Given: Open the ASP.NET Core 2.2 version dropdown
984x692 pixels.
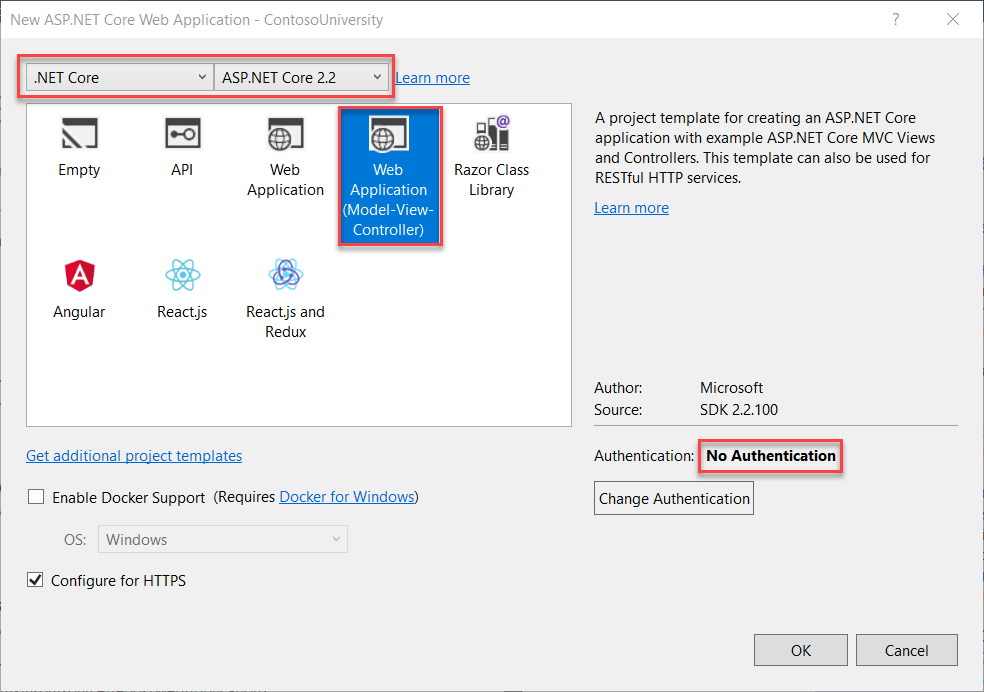Looking at the screenshot, I should click(x=300, y=76).
